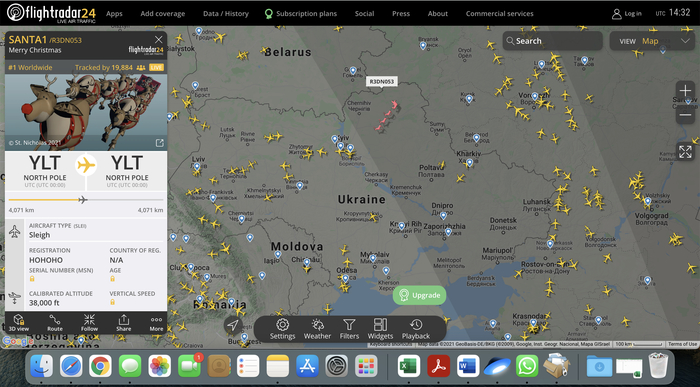
Task: Open Google Chrome from the dock
Action: coord(100,366)
